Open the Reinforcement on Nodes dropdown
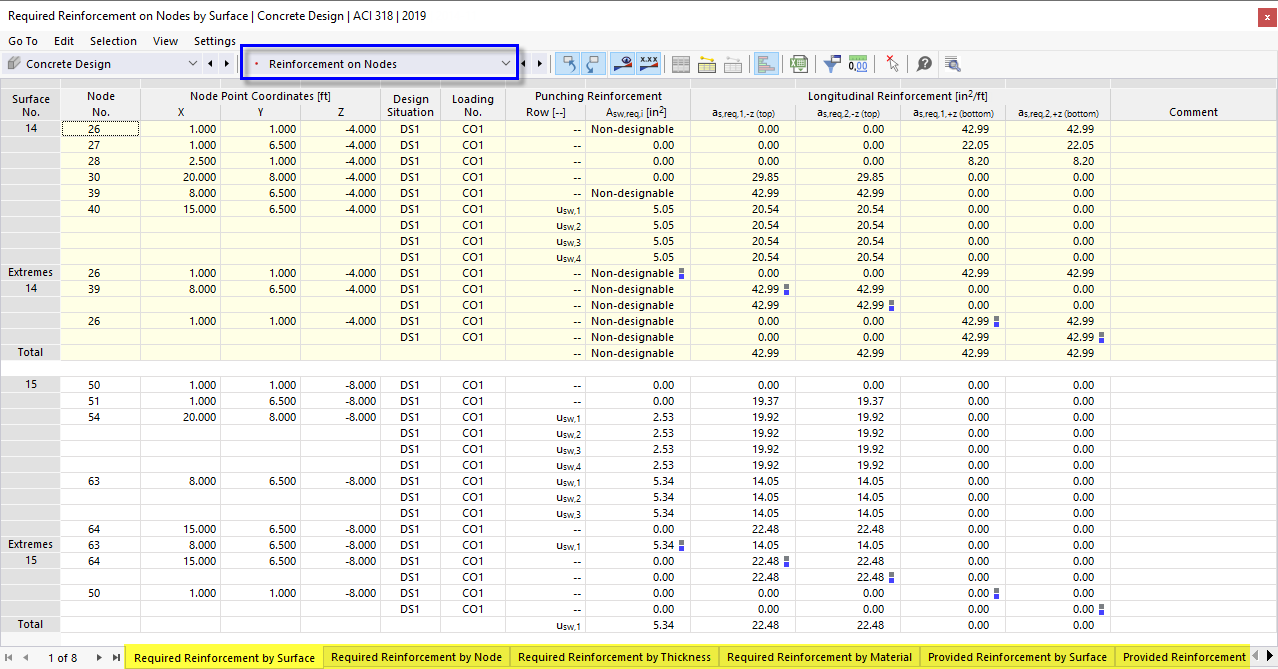The width and height of the screenshot is (1278, 669). click(x=505, y=62)
